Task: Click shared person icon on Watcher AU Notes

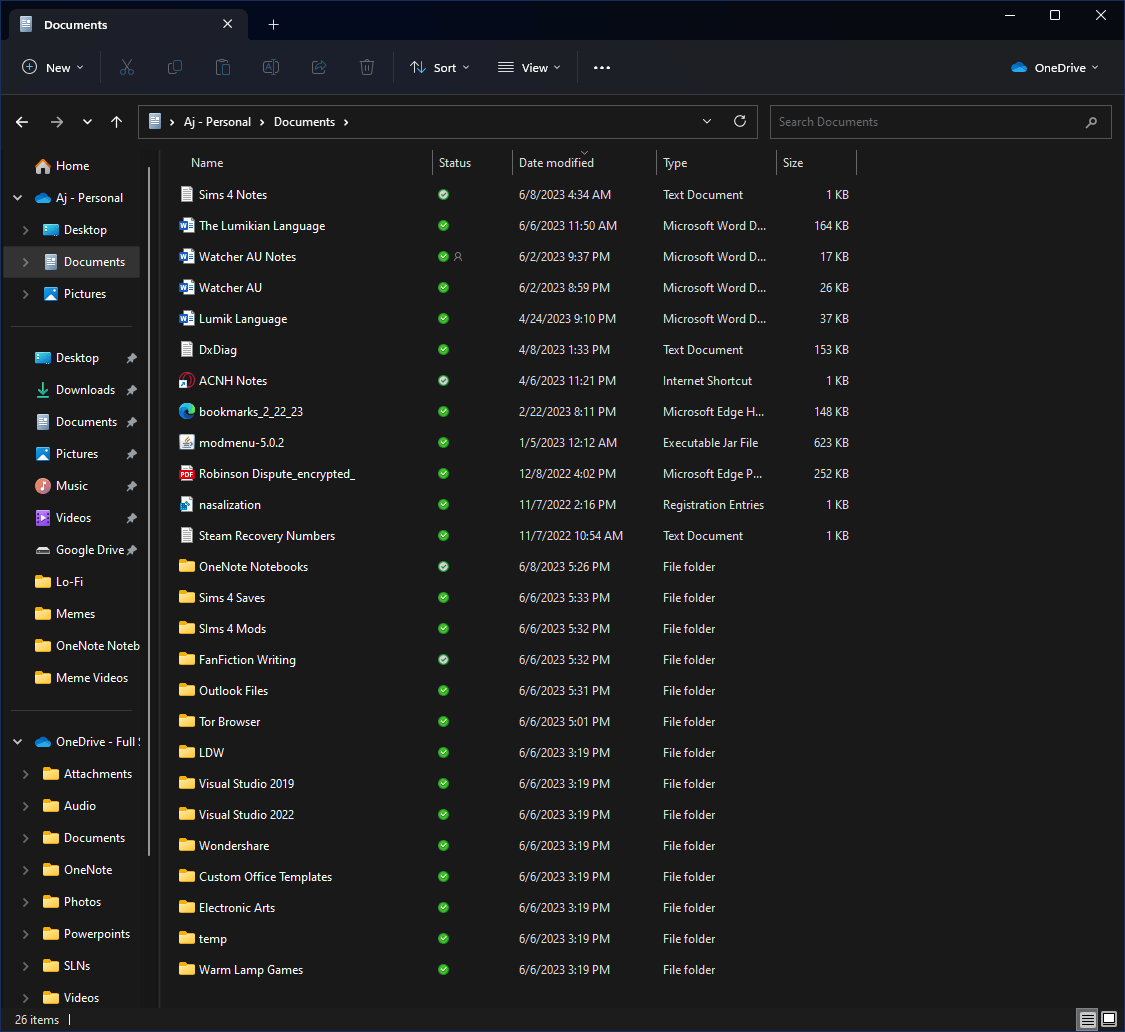Action: (x=458, y=256)
